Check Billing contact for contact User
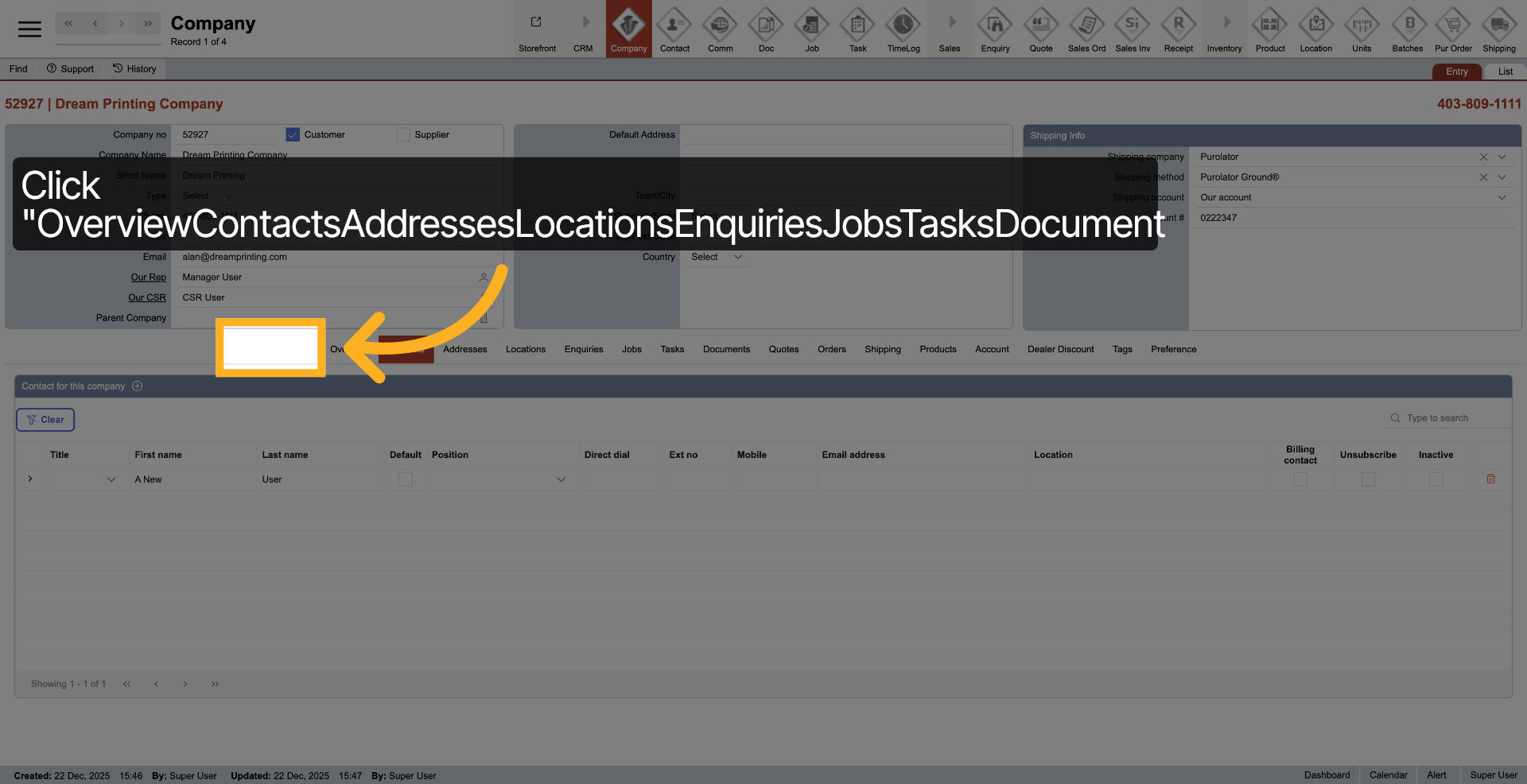1527x784 pixels. pyautogui.click(x=1300, y=479)
